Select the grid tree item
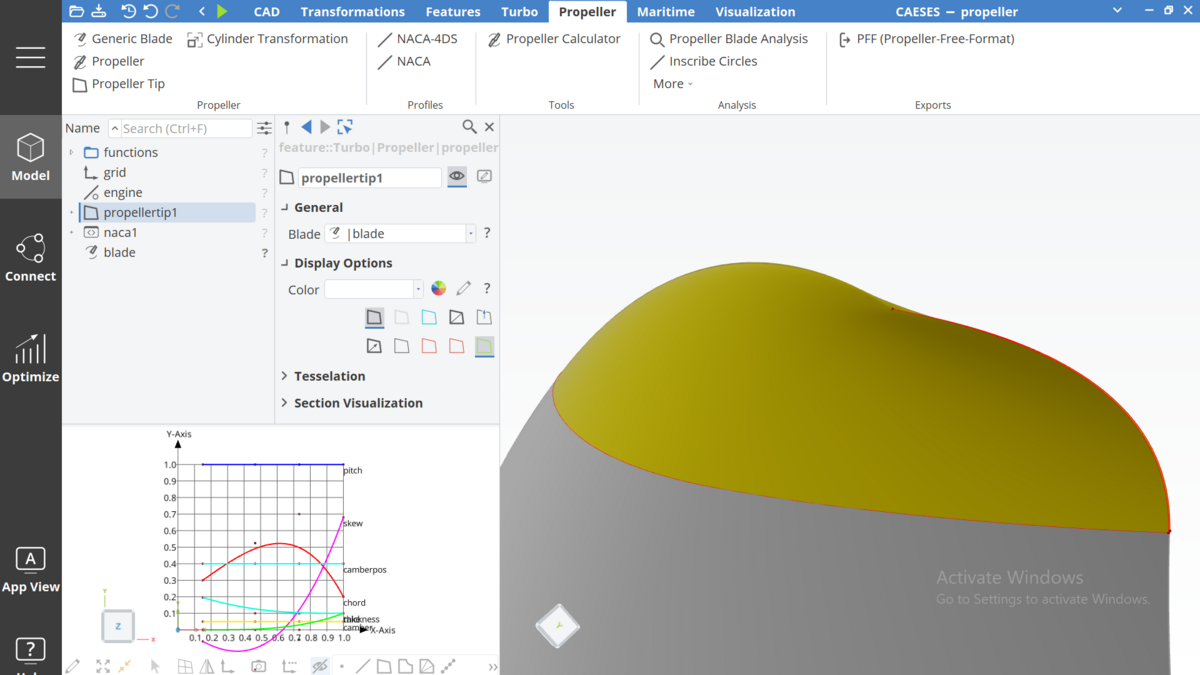 [x=114, y=173]
